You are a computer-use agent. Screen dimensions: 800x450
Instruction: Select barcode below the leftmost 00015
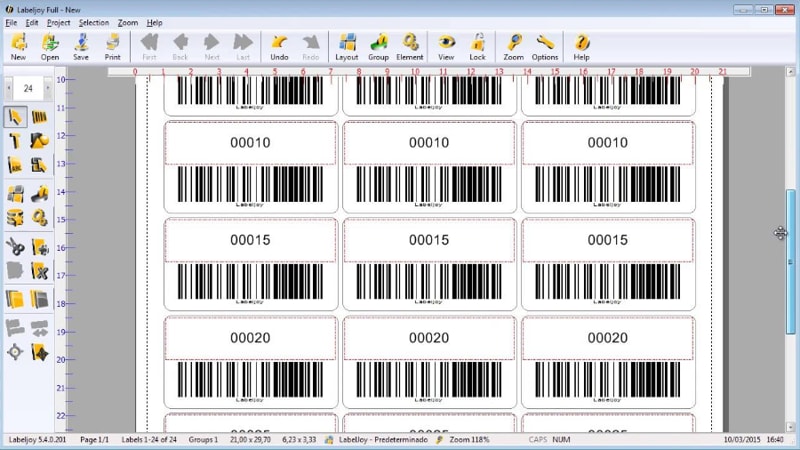[250, 284]
